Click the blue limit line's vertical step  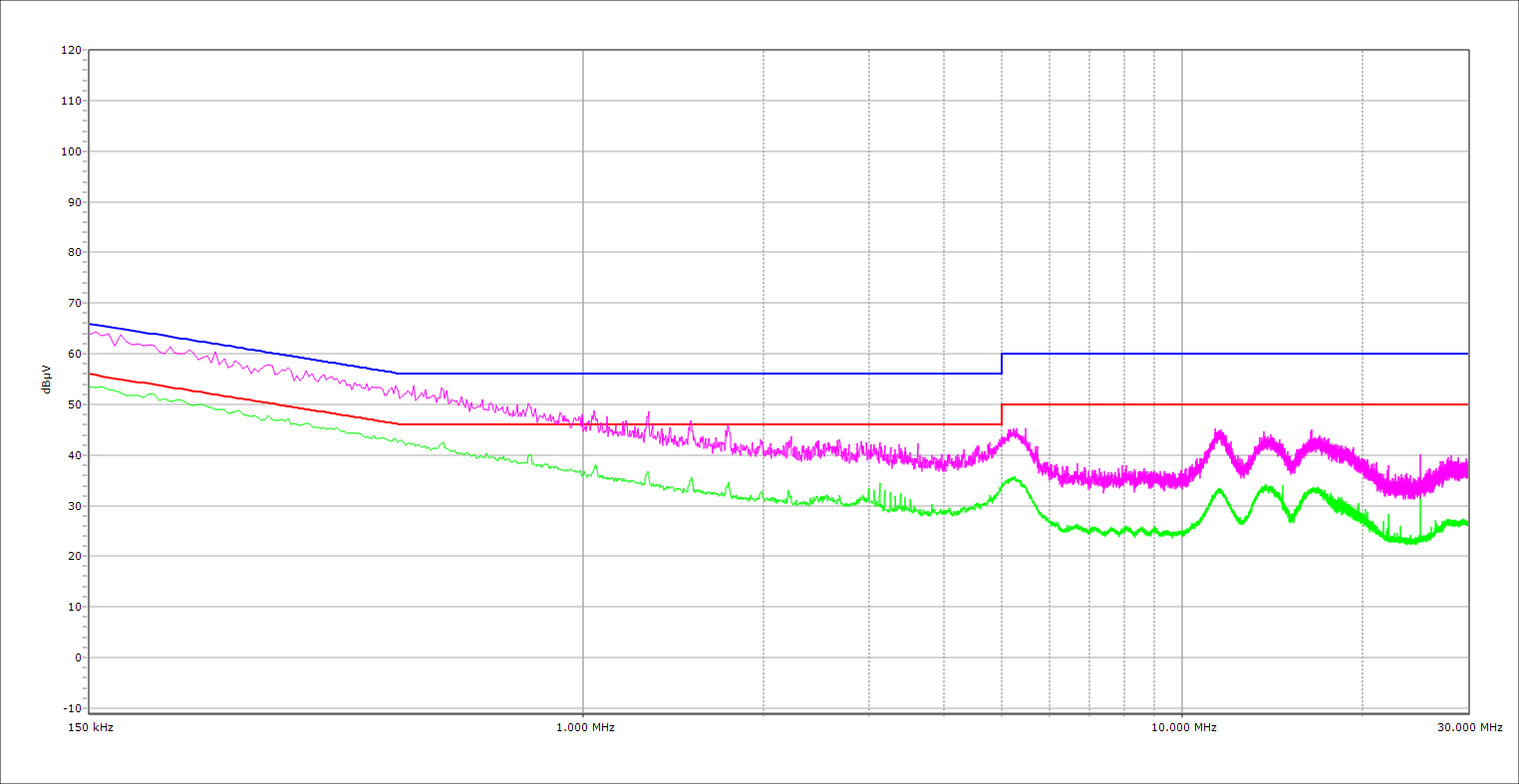pyautogui.click(x=1002, y=364)
